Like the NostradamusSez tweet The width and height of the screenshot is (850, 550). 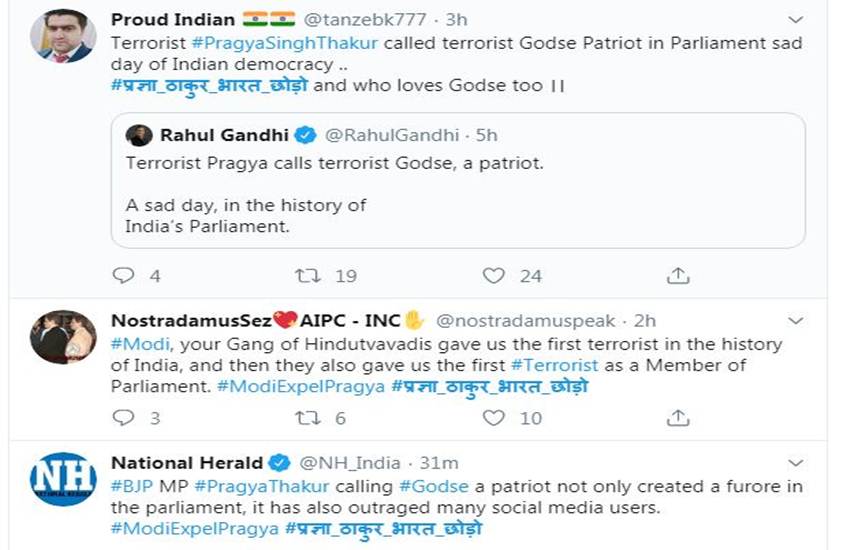[x=493, y=418]
